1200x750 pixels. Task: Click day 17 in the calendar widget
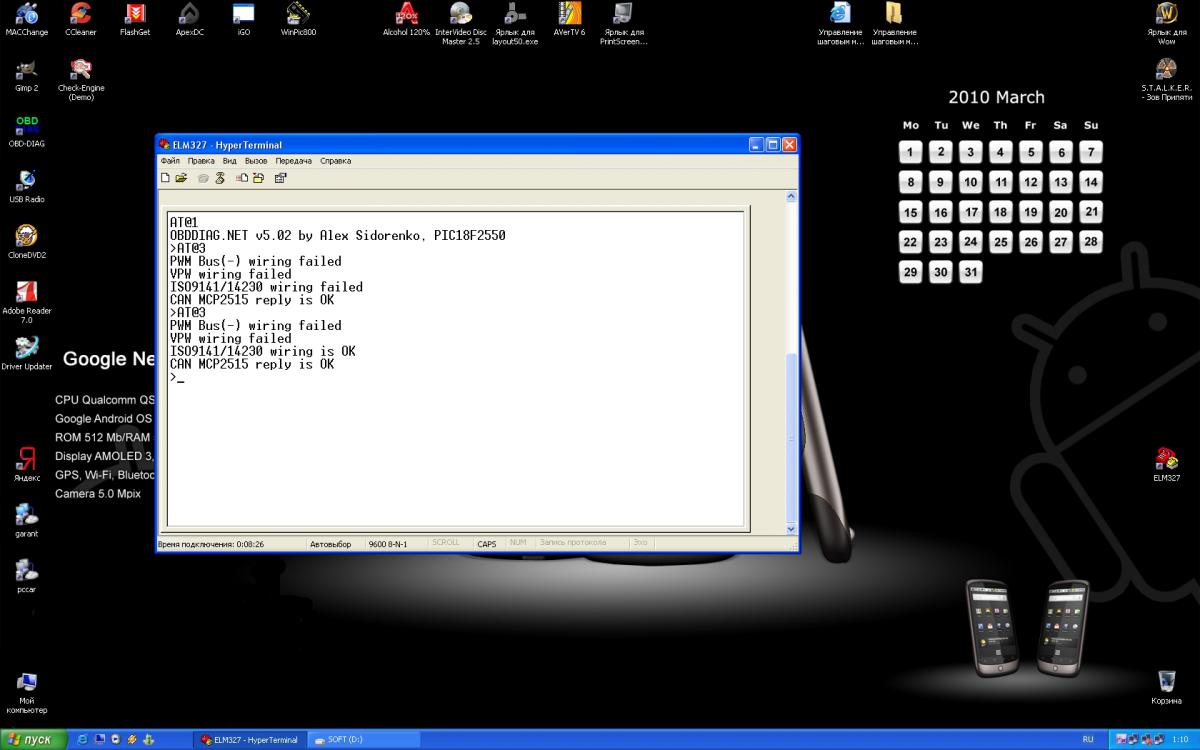[970, 212]
